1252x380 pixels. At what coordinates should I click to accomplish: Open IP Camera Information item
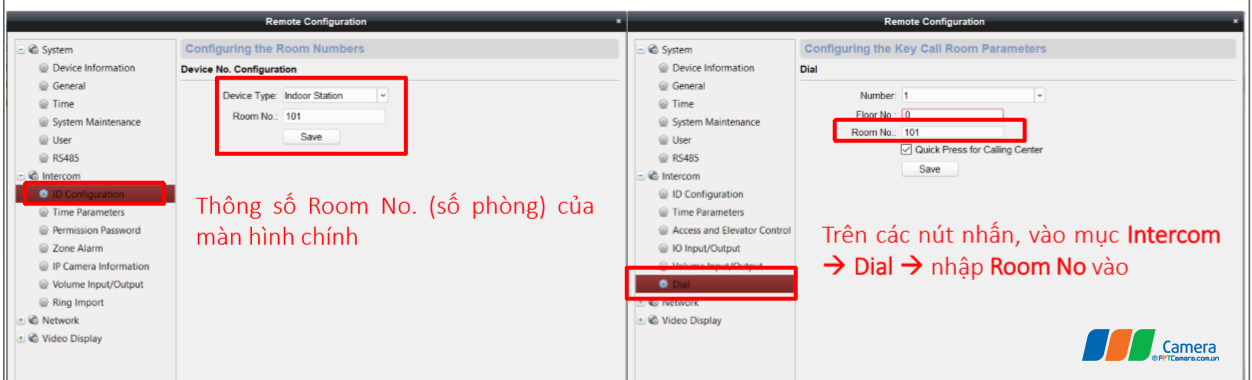tap(100, 266)
